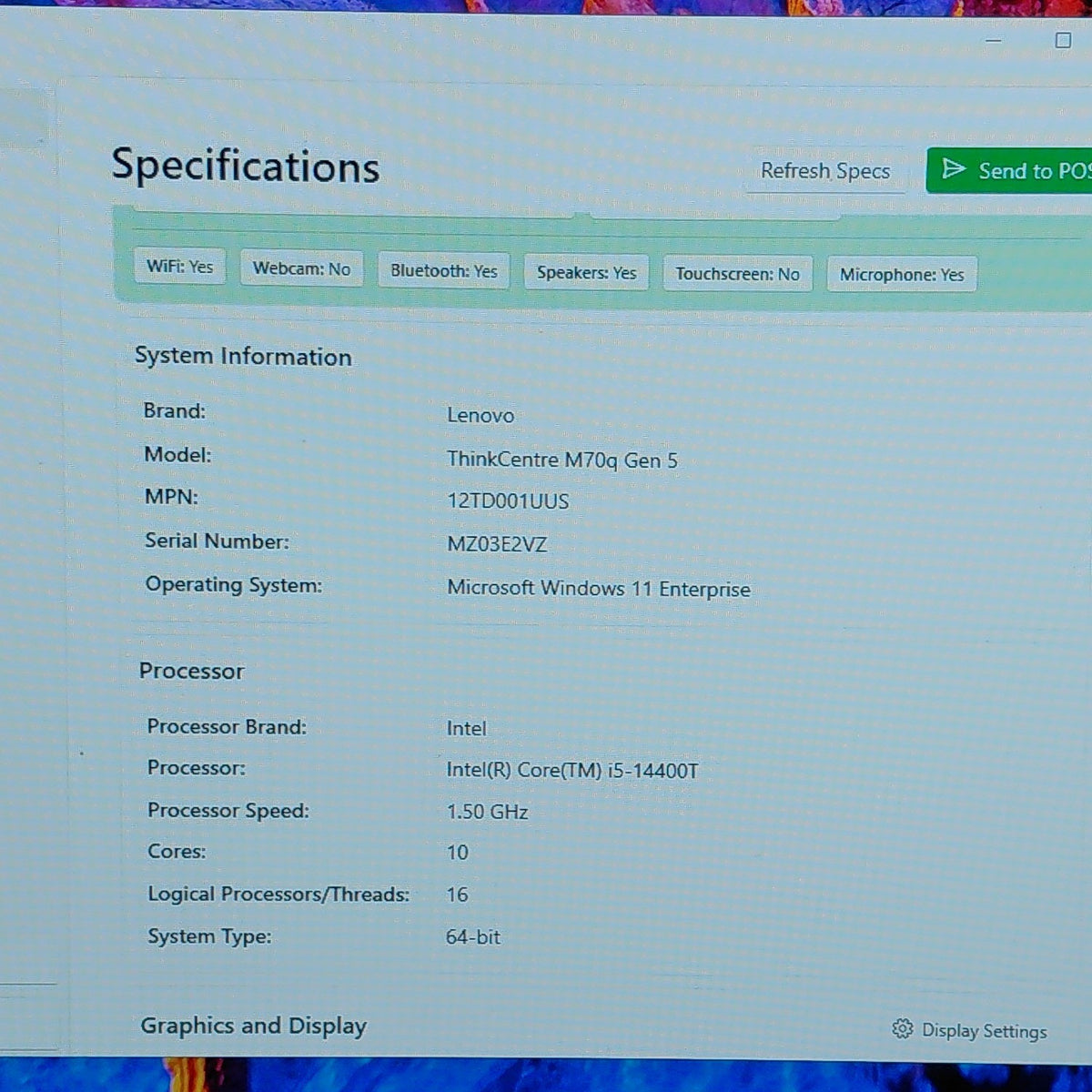This screenshot has width=1092, height=1092.
Task: Click serial number value MZ03E2VZ
Action: click(497, 544)
